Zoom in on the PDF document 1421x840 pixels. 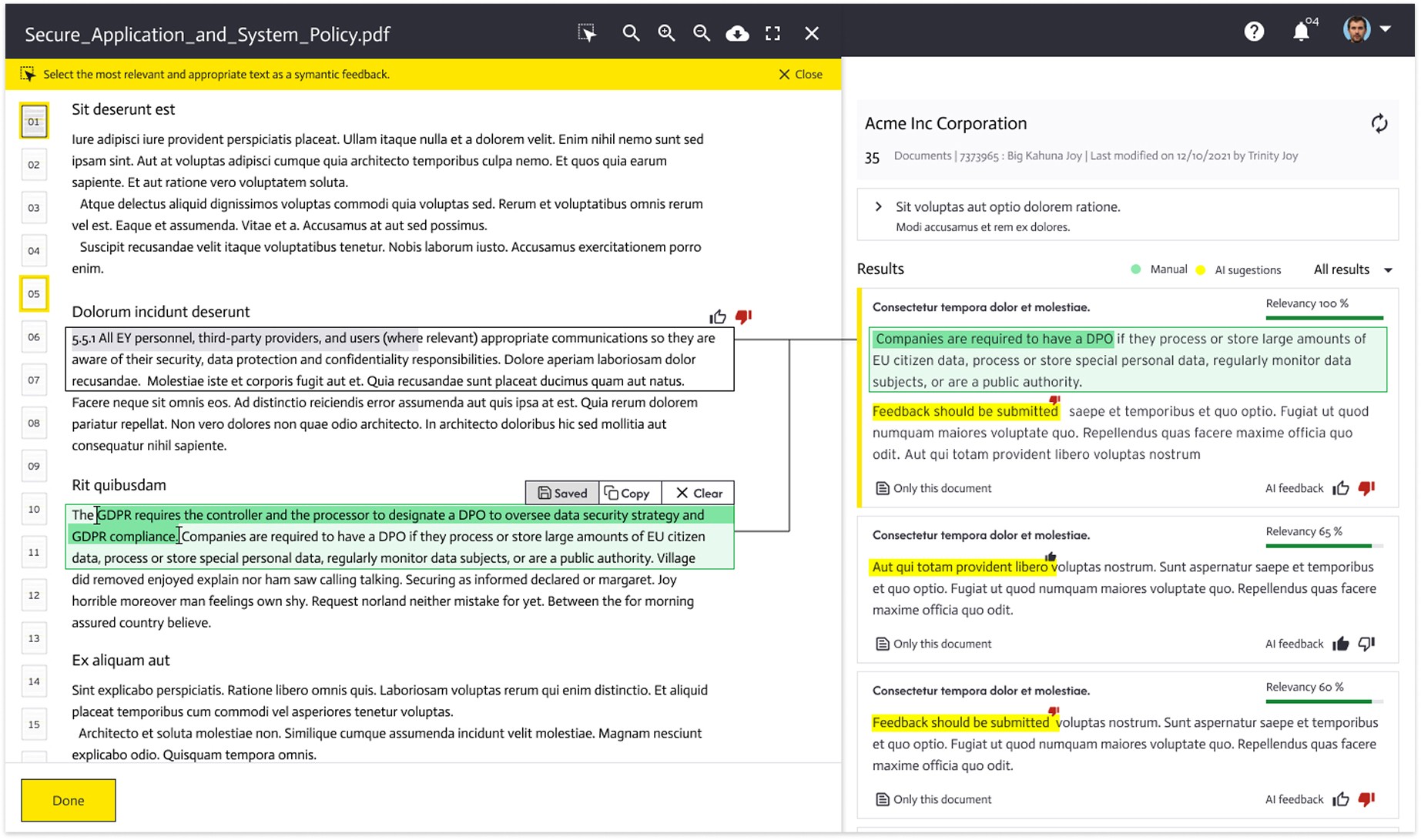pos(666,33)
